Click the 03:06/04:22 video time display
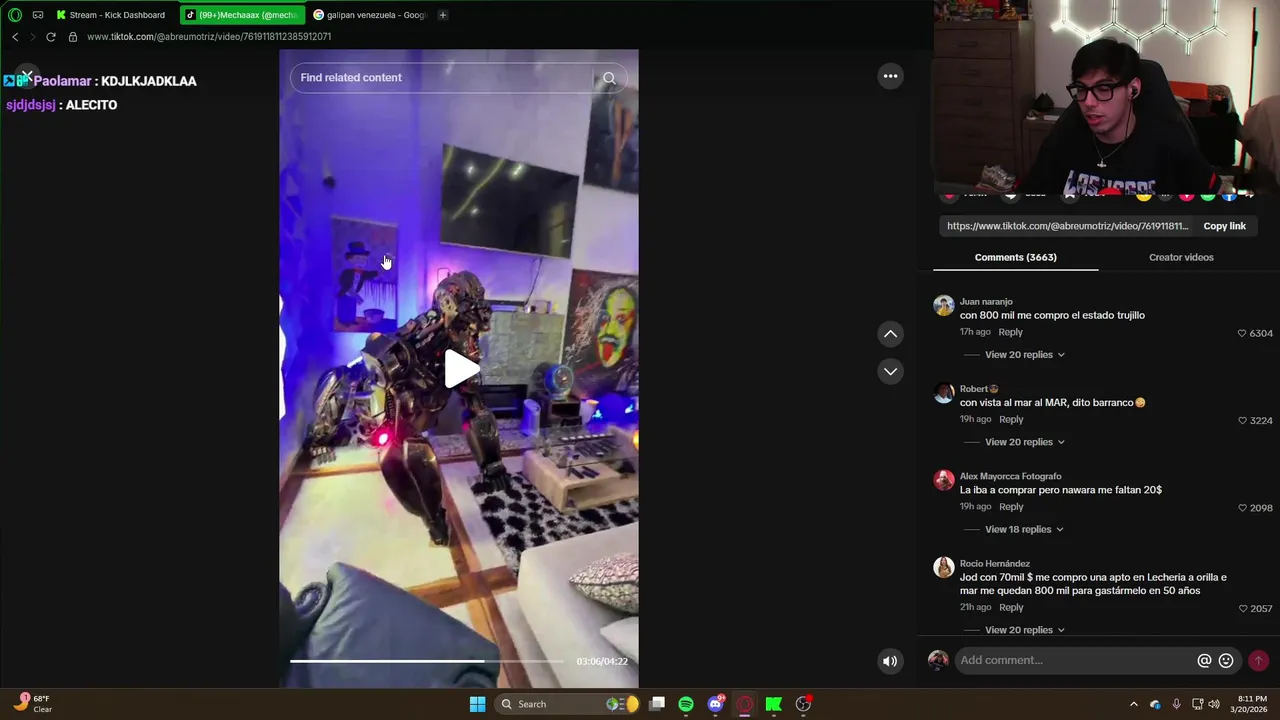Image resolution: width=1280 pixels, height=720 pixels. [601, 662]
